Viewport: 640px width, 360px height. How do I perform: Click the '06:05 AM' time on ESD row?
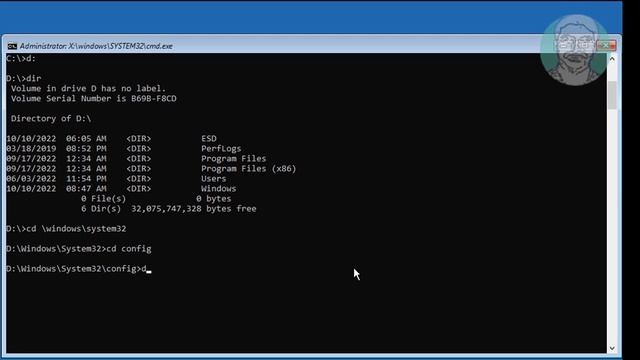(x=86, y=138)
